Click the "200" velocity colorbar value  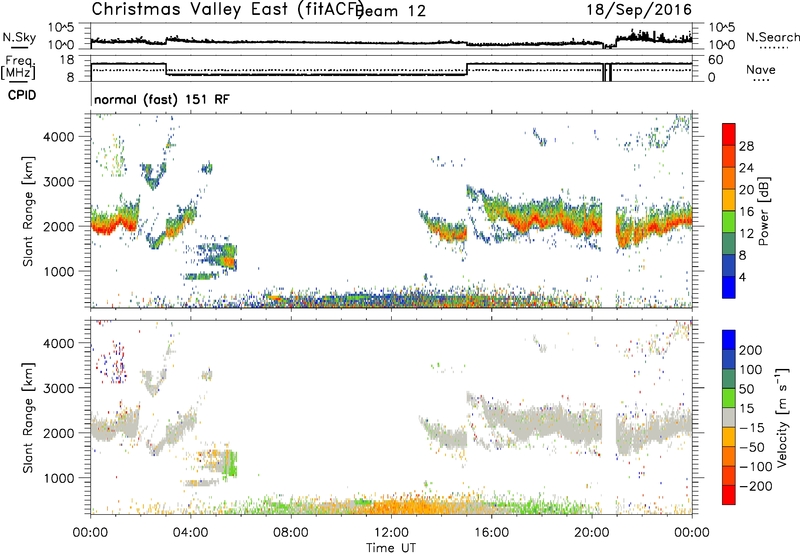751,350
